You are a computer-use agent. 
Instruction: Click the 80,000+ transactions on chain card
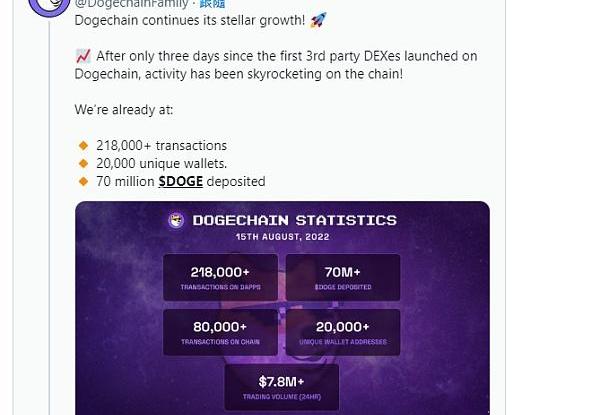tap(220, 332)
